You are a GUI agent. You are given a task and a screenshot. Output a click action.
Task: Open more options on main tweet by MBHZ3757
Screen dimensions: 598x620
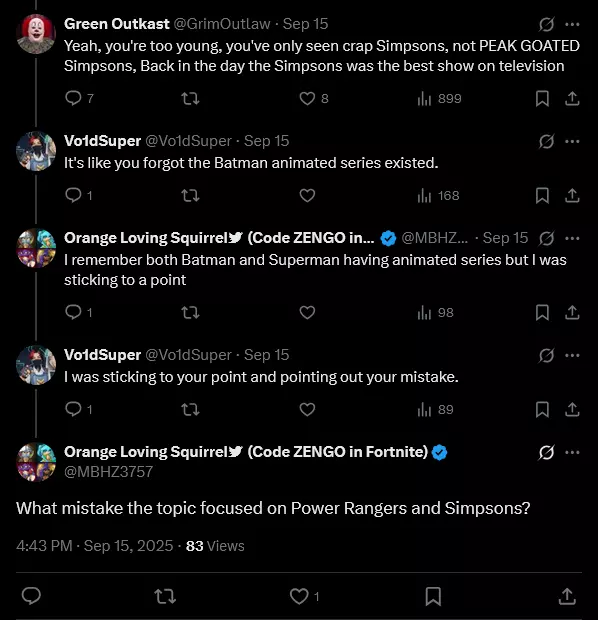[572, 452]
